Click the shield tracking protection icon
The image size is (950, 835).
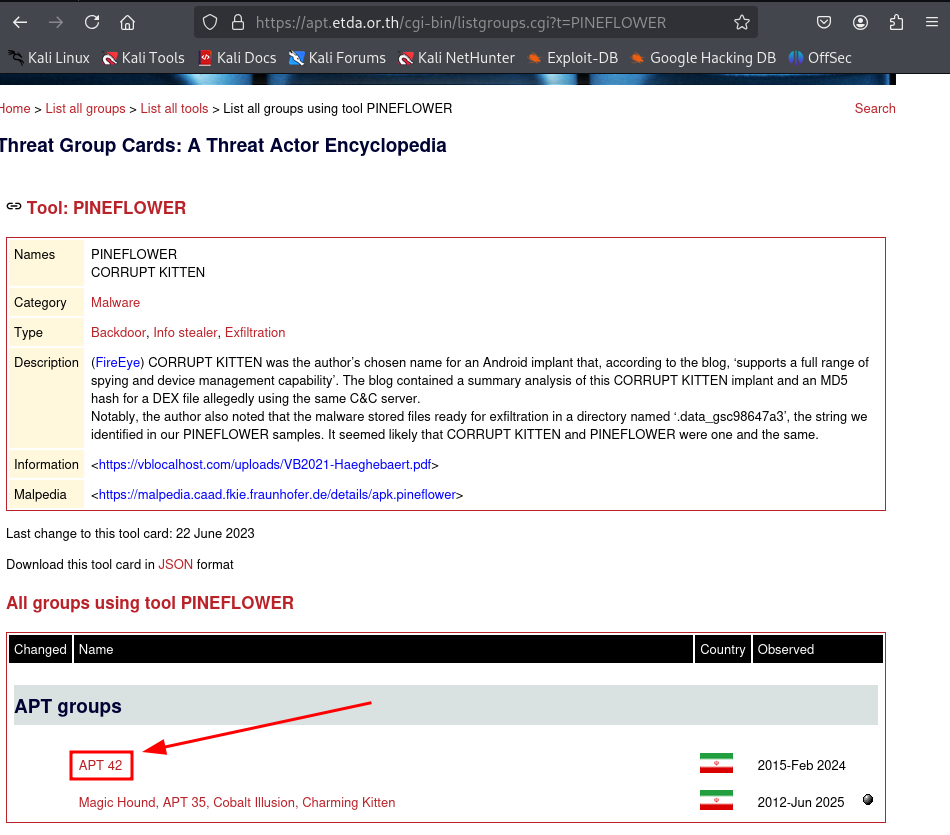[x=209, y=22]
